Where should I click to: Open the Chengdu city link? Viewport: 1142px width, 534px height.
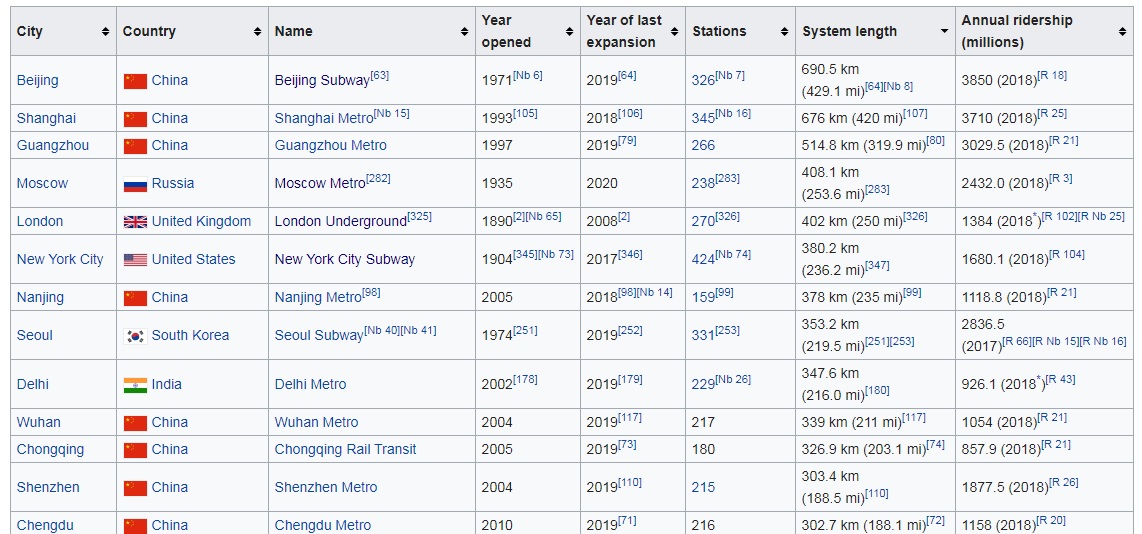(45, 525)
